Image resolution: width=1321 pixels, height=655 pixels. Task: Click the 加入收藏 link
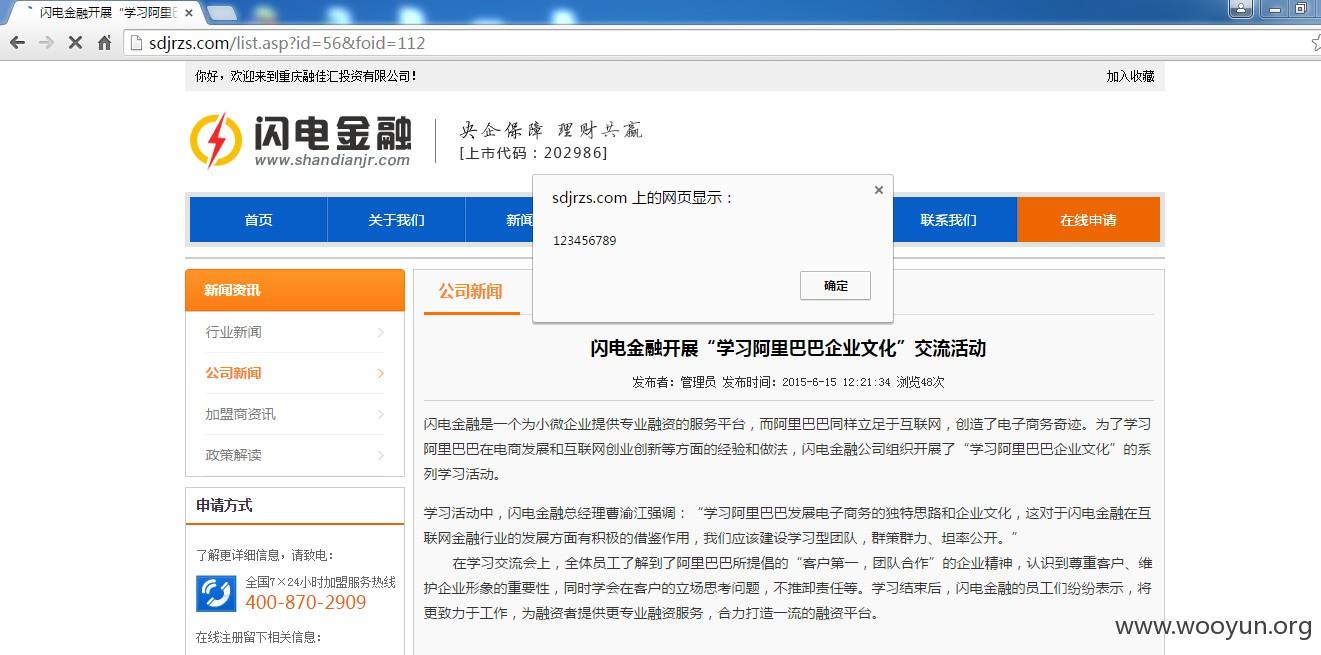[x=1130, y=76]
